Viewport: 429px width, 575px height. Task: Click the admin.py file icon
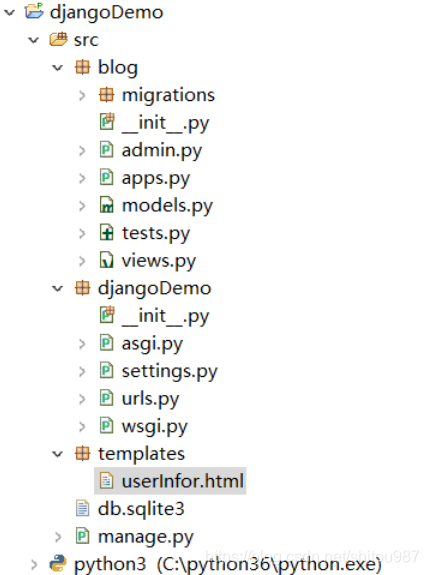pyautogui.click(x=106, y=150)
